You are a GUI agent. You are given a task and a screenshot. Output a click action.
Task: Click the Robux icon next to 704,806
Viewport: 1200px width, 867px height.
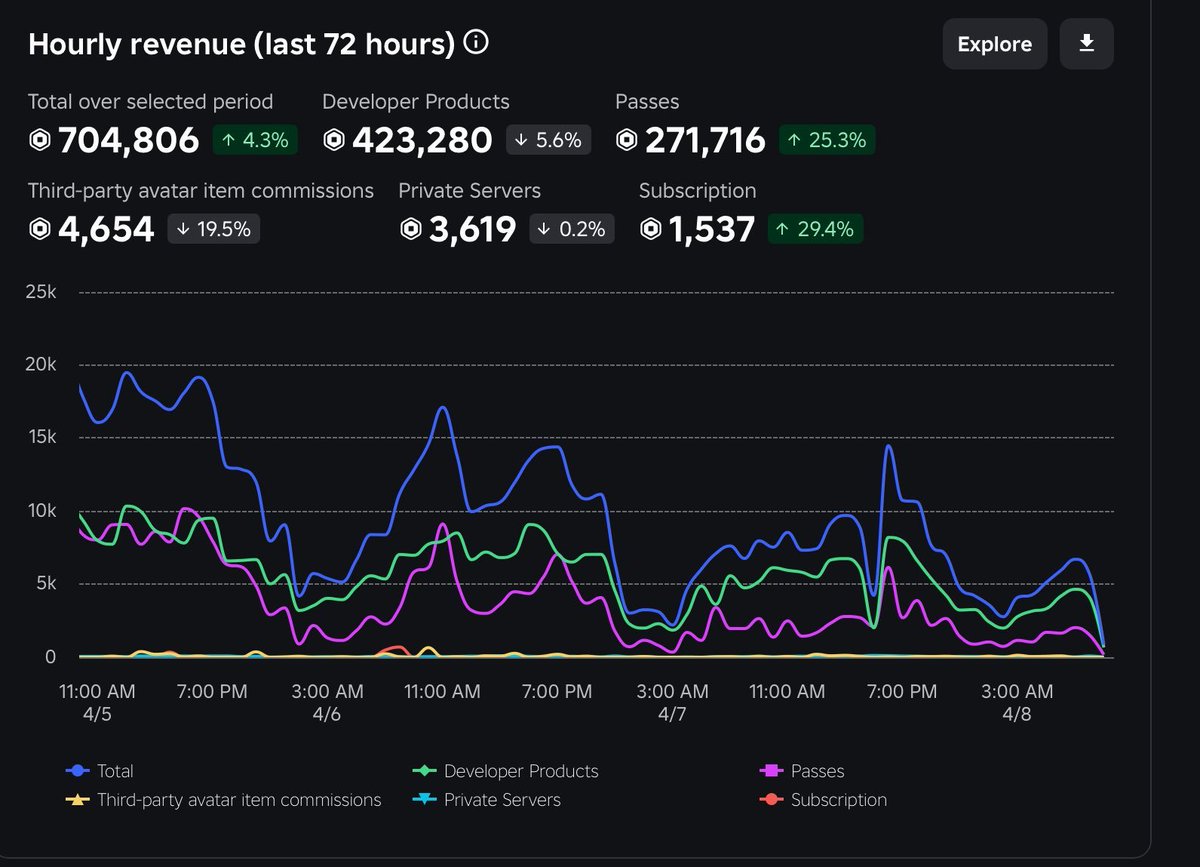coord(40,141)
